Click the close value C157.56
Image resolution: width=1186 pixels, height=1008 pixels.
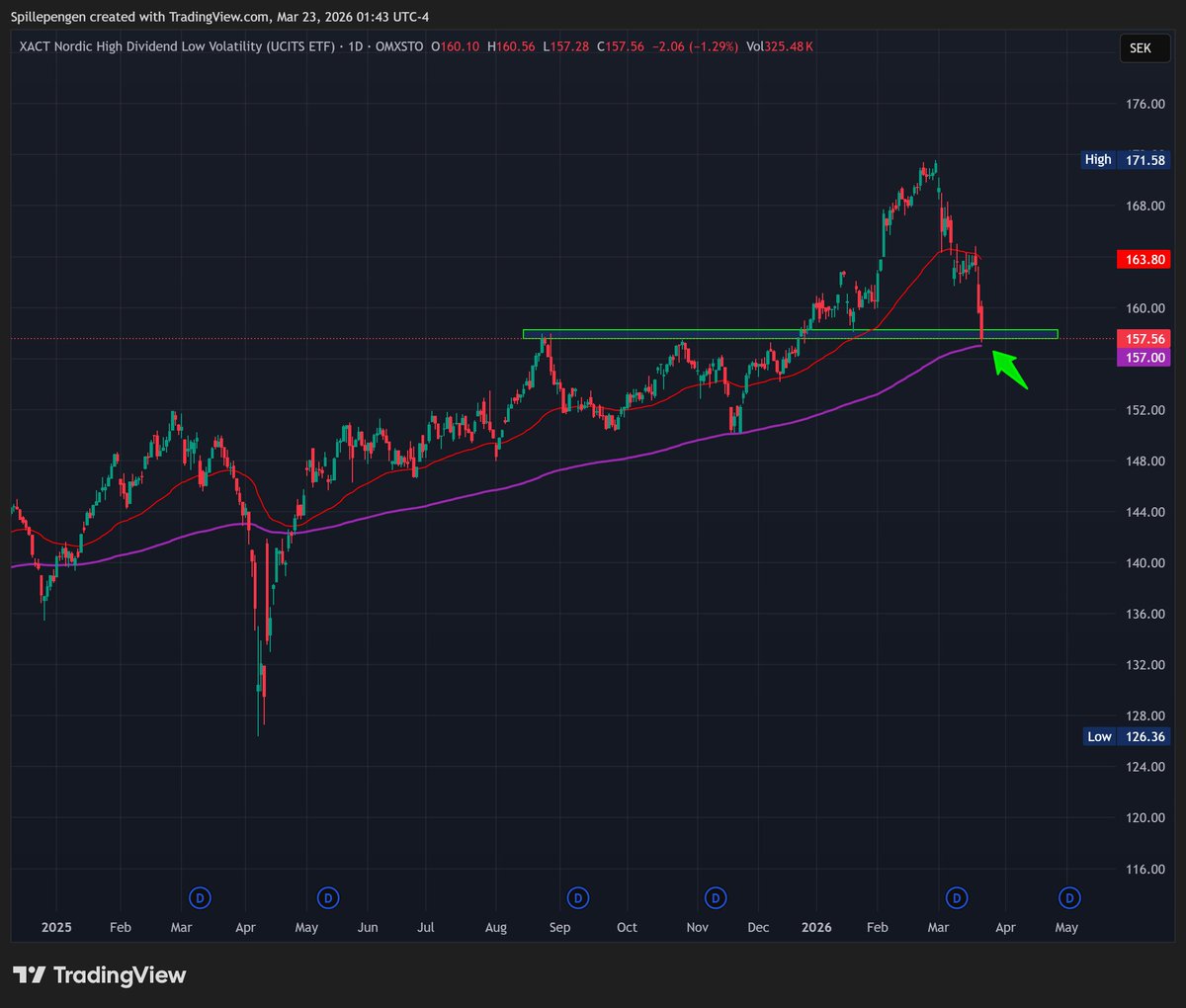[621, 46]
